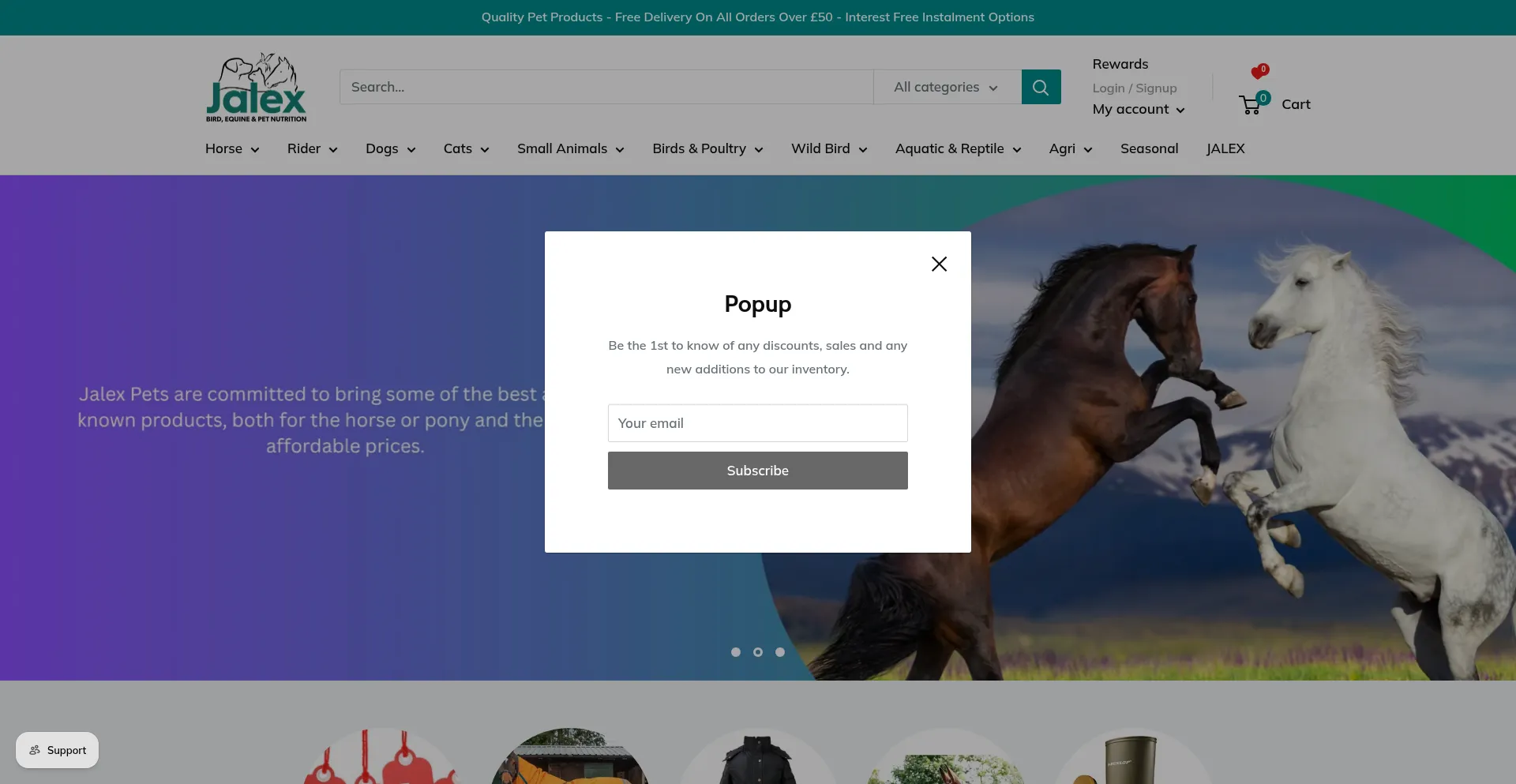Expand the Birds & Poultry menu
This screenshot has width=1516, height=784.
tap(708, 148)
